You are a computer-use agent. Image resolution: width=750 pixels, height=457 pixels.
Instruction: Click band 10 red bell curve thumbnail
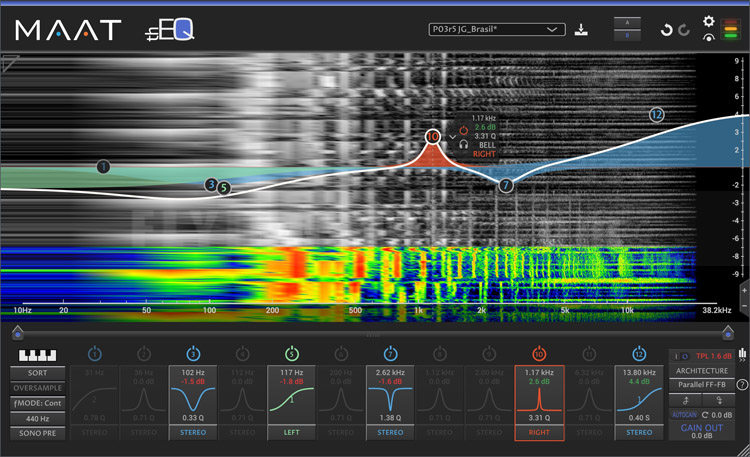pyautogui.click(x=539, y=400)
